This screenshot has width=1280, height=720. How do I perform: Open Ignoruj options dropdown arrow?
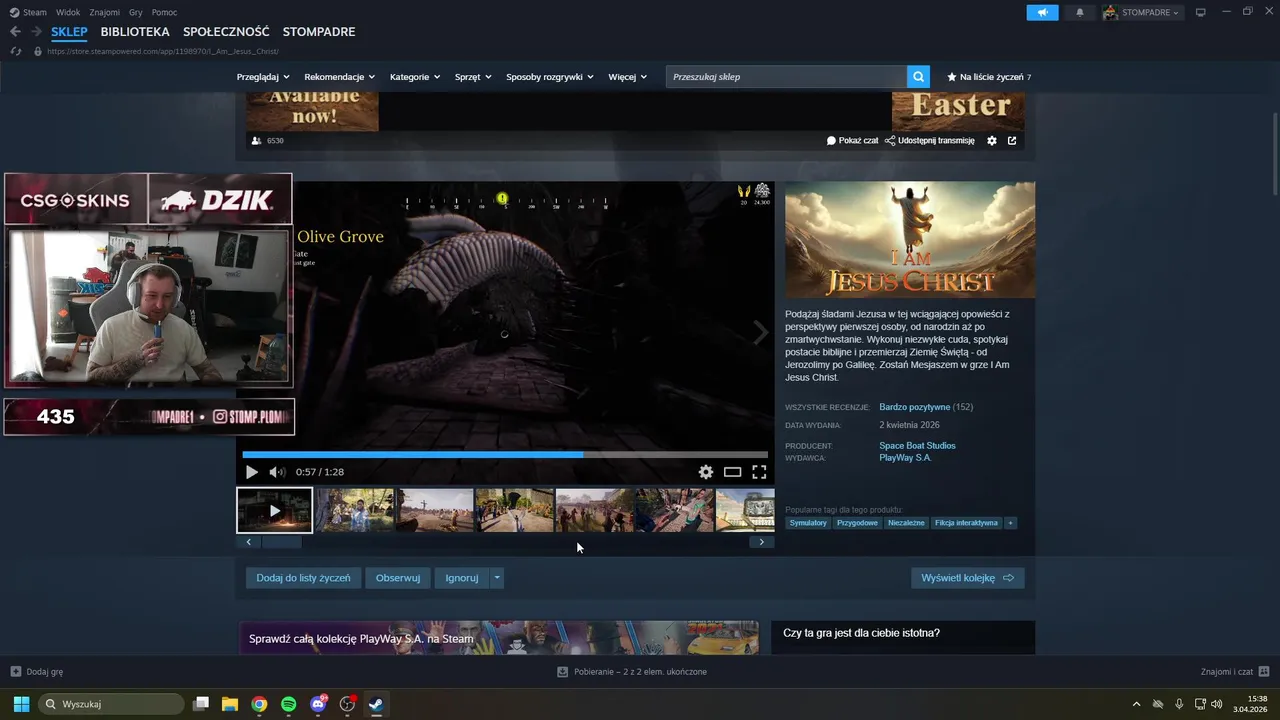(497, 578)
